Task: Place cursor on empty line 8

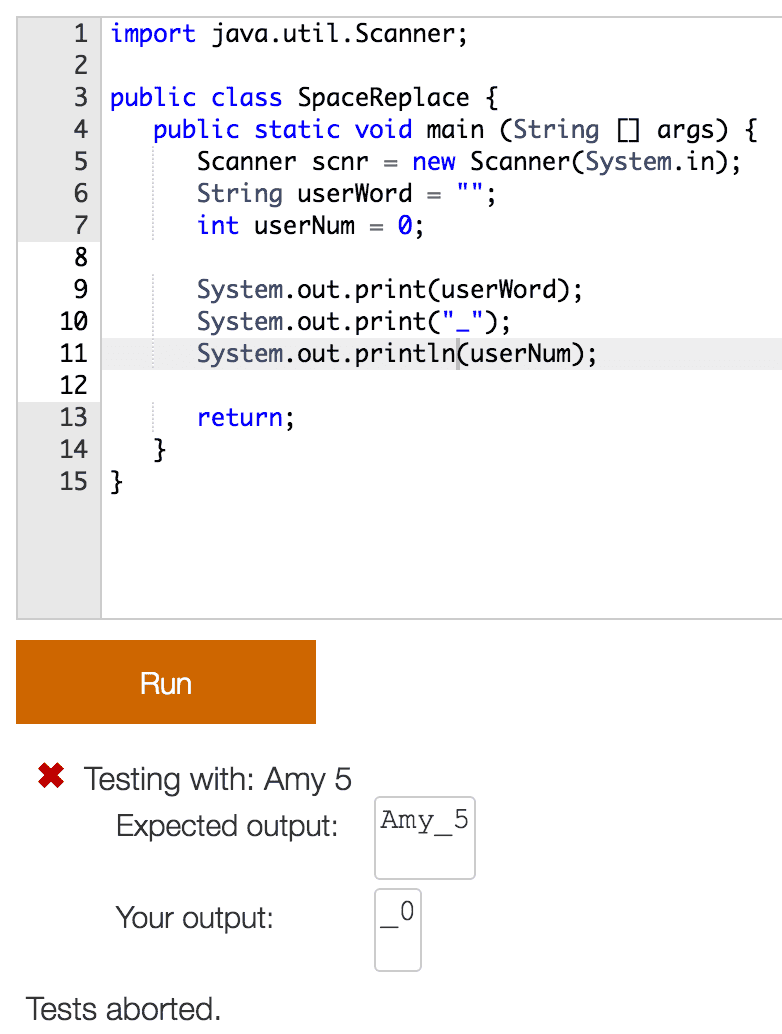Action: click(x=400, y=258)
